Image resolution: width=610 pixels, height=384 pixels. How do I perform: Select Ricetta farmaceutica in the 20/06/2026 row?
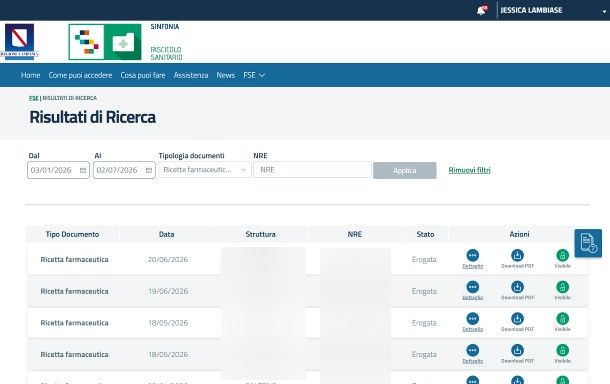74,260
